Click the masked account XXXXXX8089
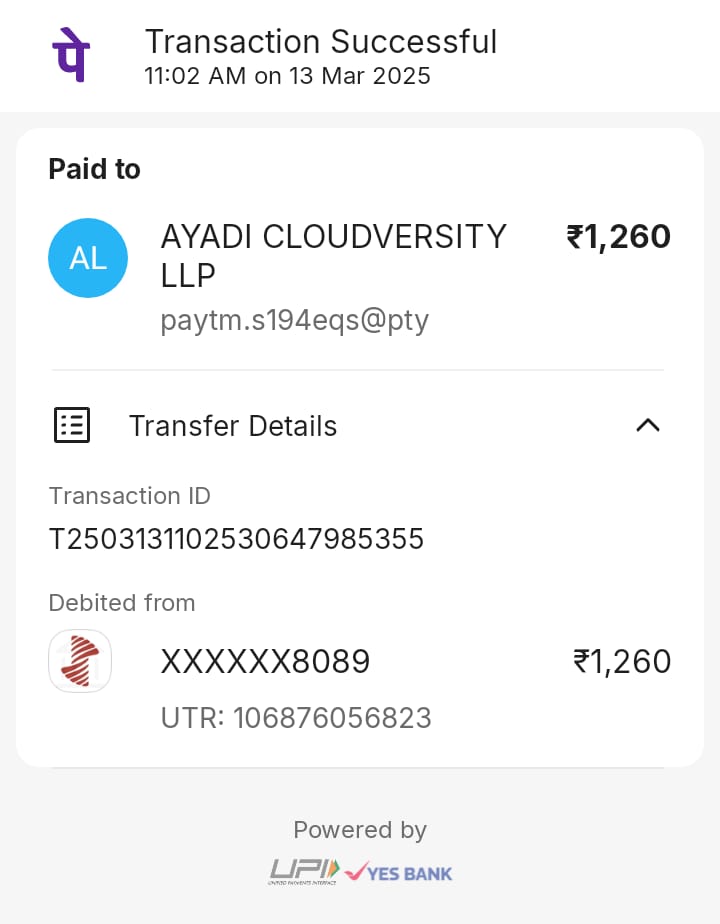720x924 pixels. point(265,662)
